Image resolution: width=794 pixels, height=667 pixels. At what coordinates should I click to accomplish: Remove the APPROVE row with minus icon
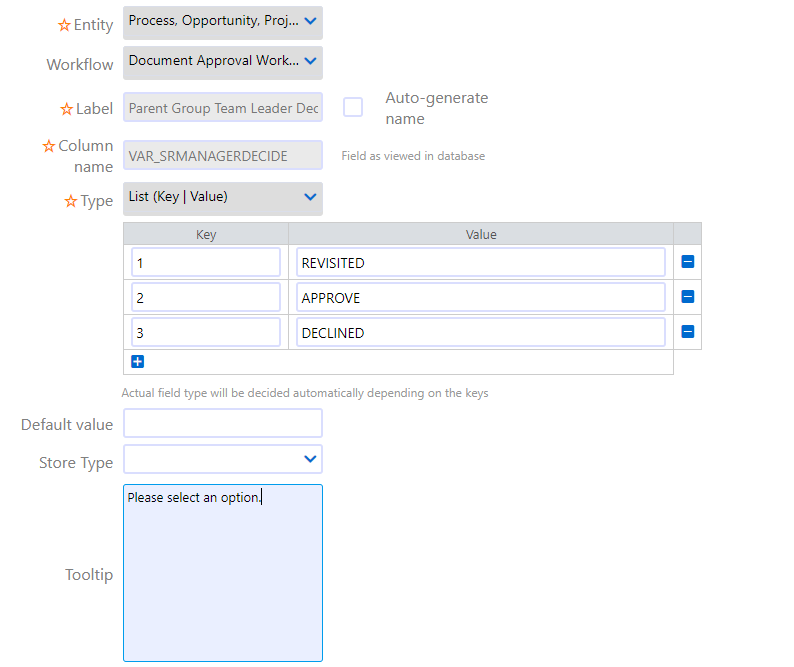[x=687, y=297]
